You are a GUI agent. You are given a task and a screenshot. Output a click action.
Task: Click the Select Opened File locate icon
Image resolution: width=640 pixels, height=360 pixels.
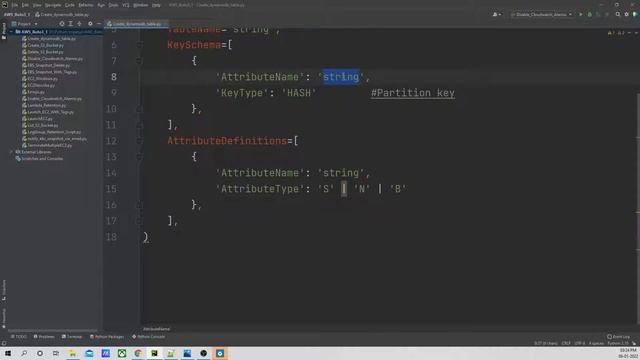pyautogui.click(x=62, y=24)
